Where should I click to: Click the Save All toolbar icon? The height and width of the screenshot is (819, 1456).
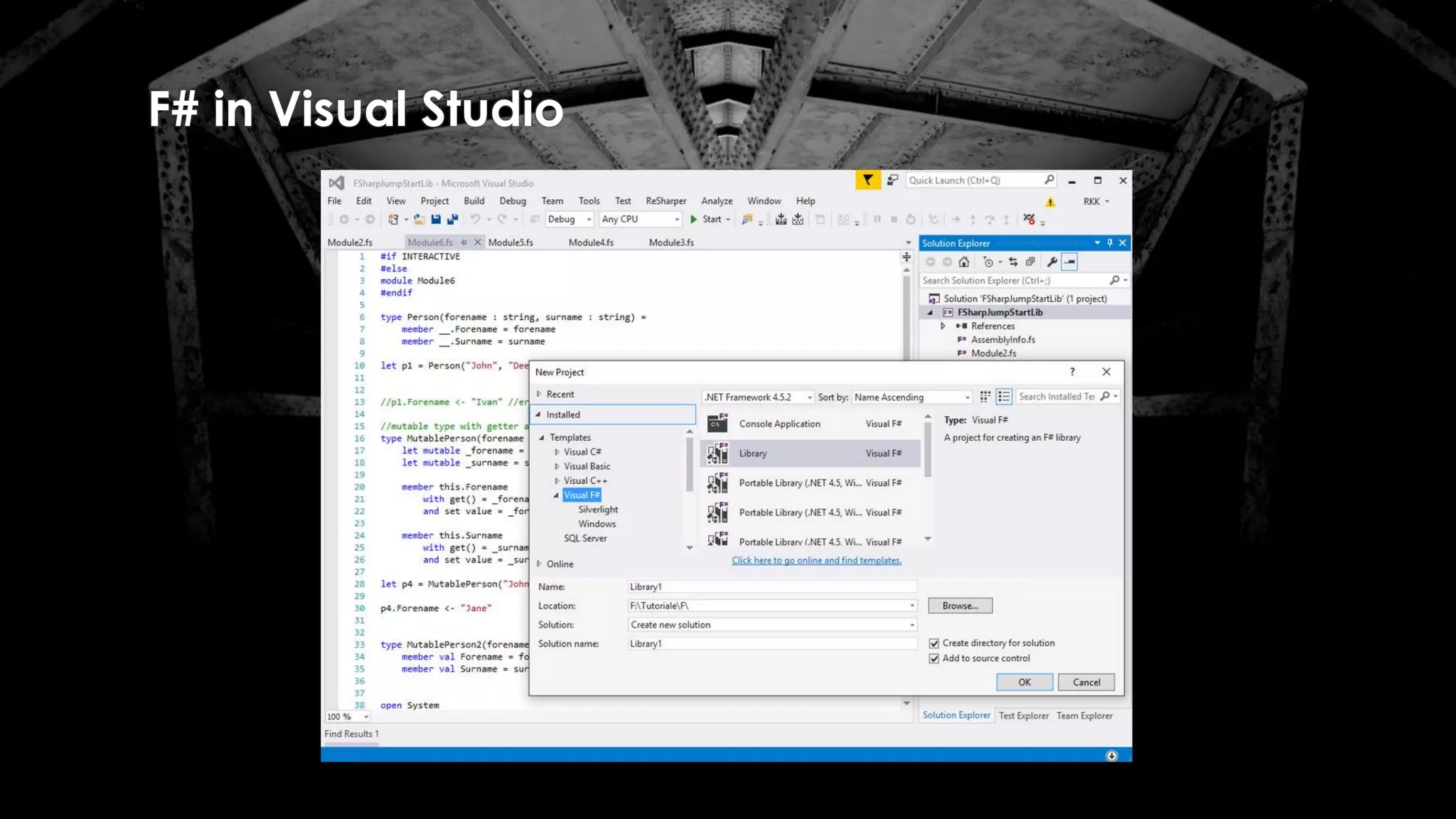coord(452,220)
